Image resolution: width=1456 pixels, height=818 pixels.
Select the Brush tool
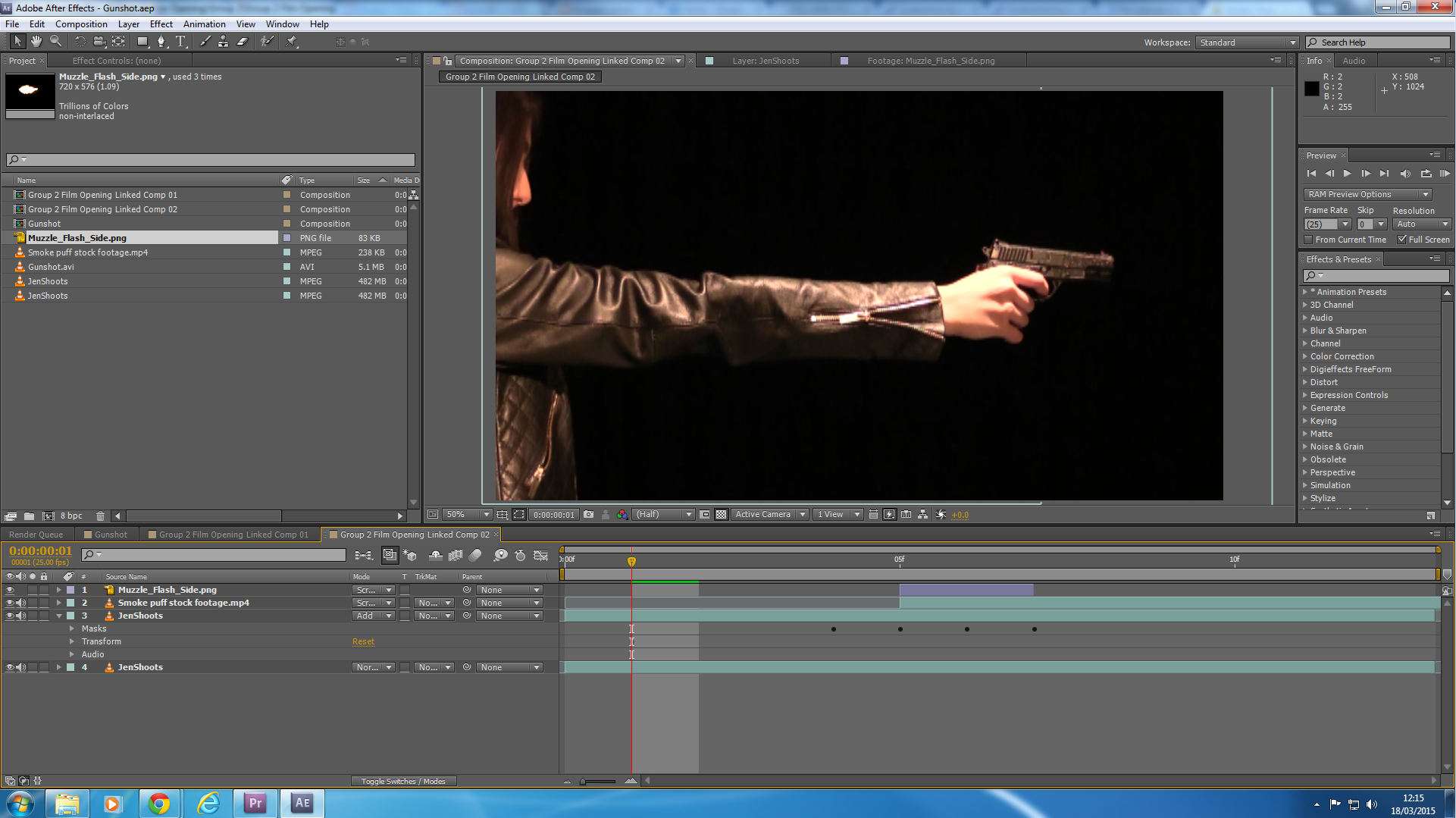tap(205, 42)
